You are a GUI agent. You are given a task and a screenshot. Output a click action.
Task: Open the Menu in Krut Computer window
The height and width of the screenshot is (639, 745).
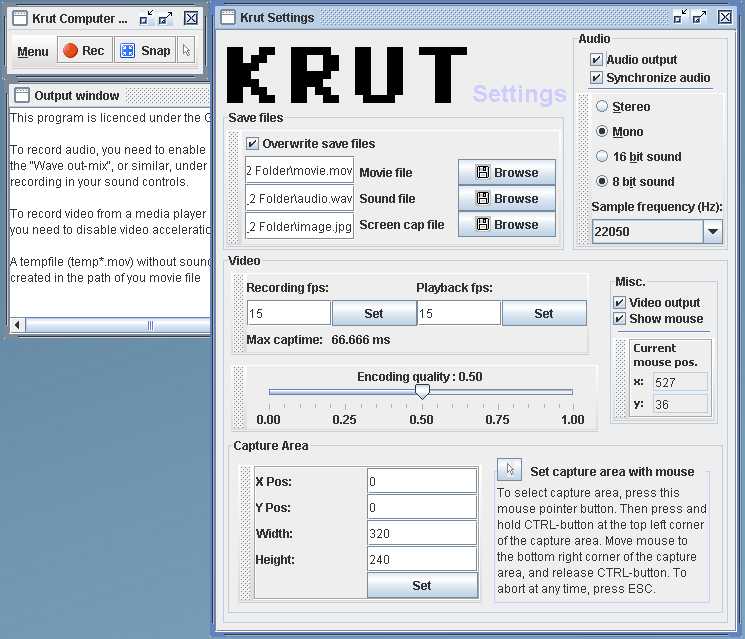tap(33, 51)
